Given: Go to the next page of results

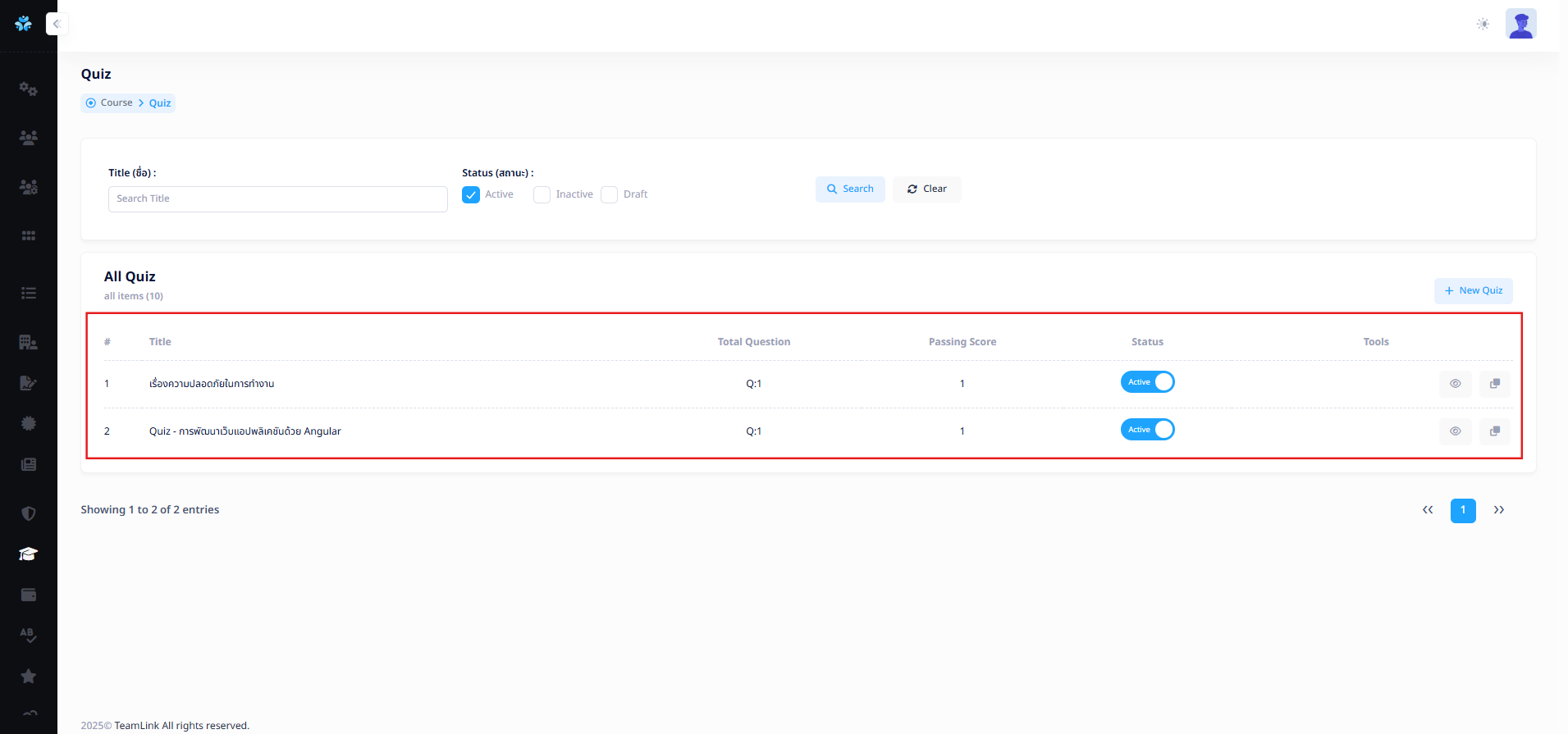Looking at the screenshot, I should tap(1498, 510).
